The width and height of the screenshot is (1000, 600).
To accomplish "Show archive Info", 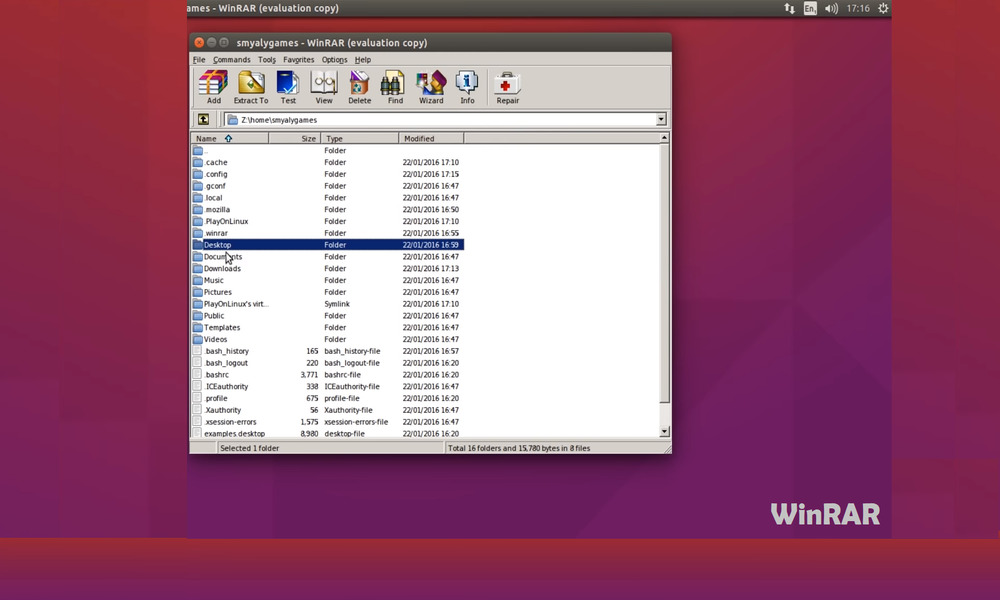I will [x=467, y=87].
